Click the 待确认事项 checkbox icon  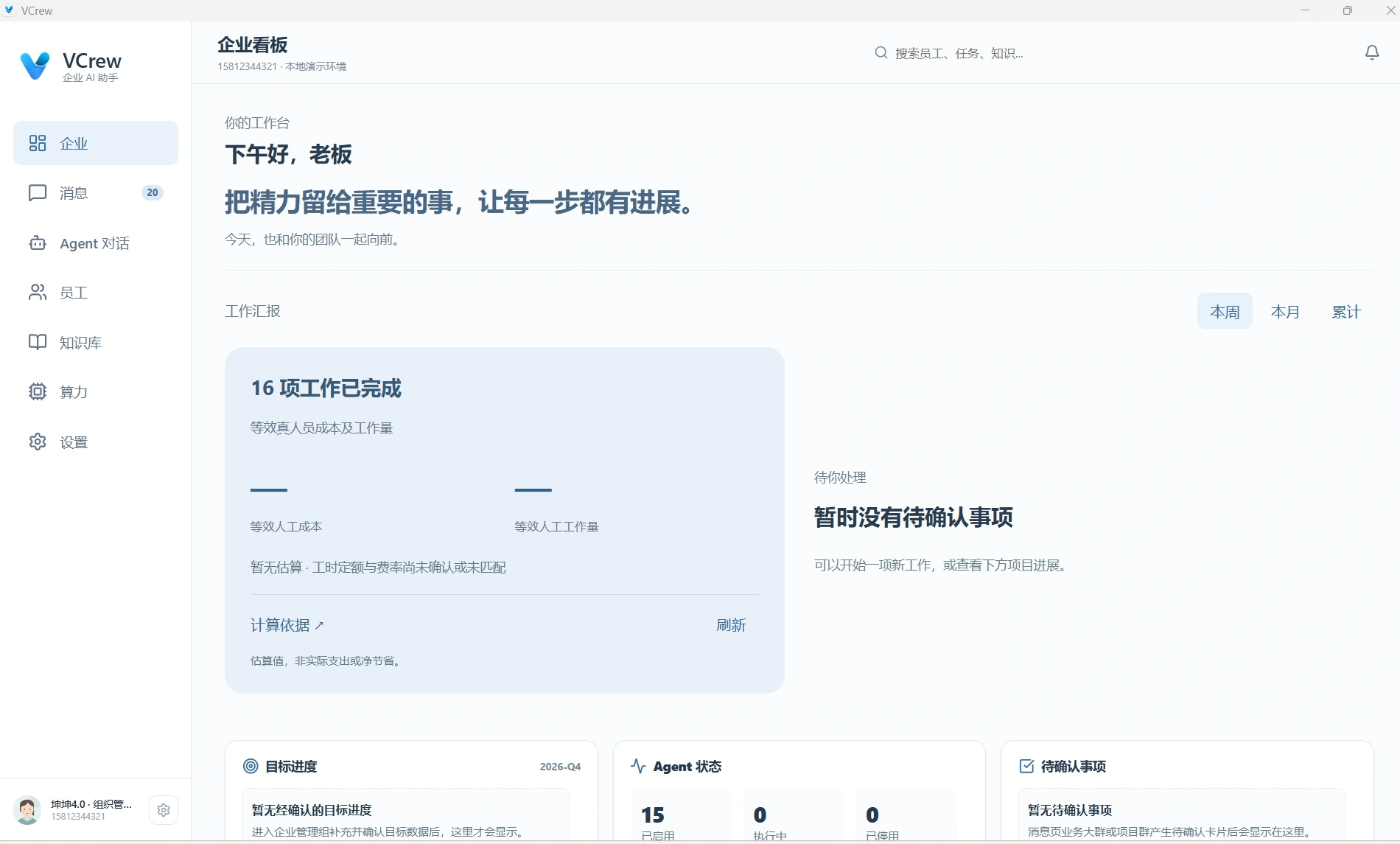point(1026,766)
